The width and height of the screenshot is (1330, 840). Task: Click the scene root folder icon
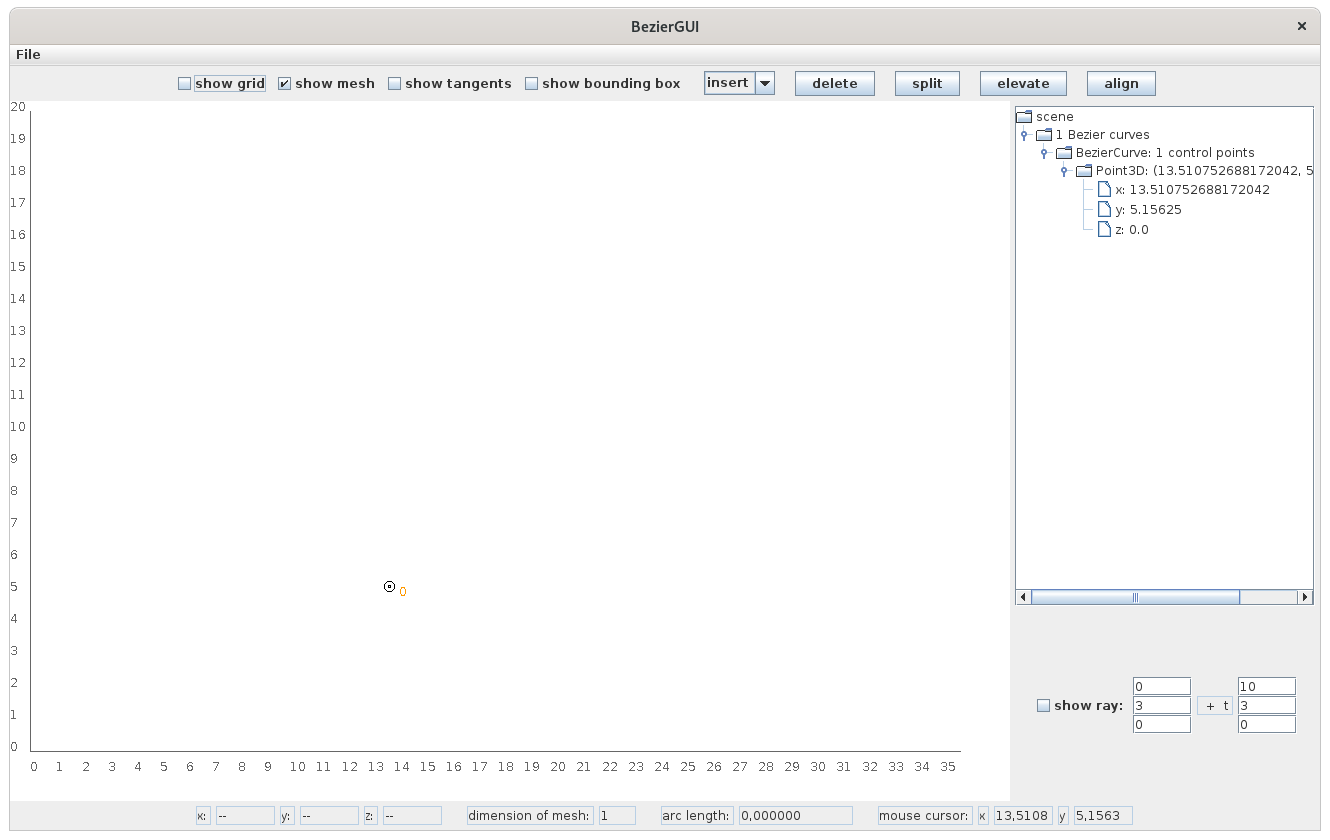(1023, 117)
